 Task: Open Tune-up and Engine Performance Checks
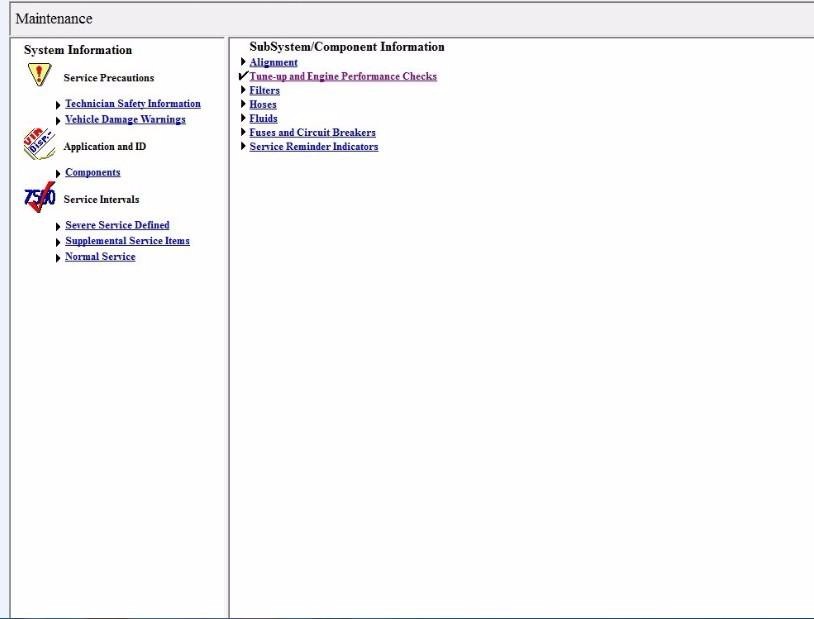point(343,77)
